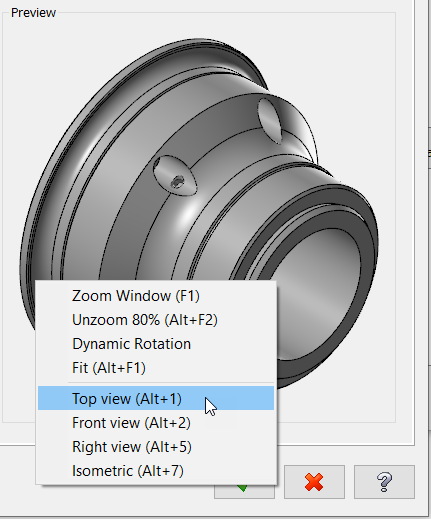Click the red X cancel button
Image resolution: width=431 pixels, height=519 pixels.
click(x=314, y=482)
